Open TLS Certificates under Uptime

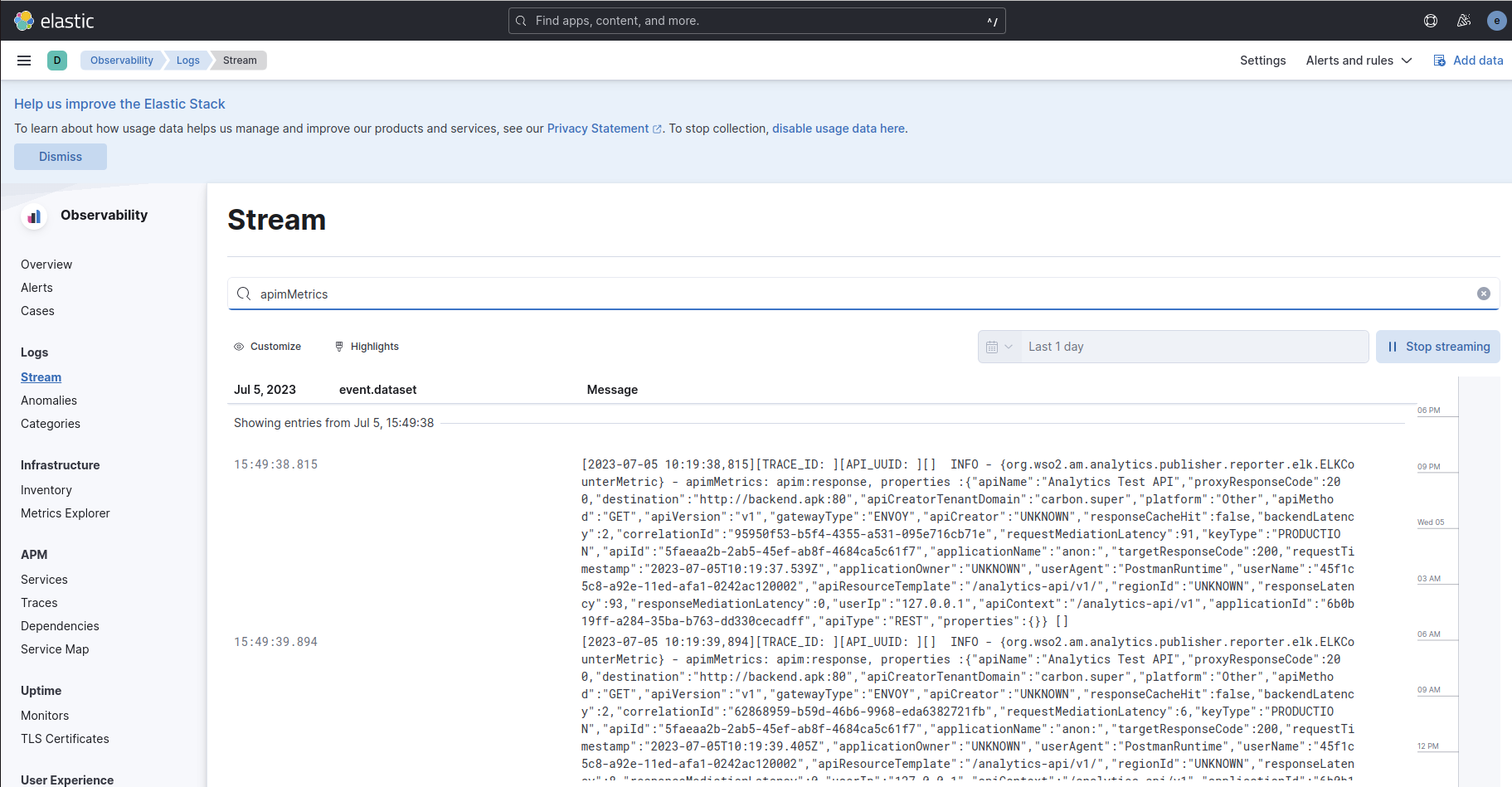click(x=65, y=739)
